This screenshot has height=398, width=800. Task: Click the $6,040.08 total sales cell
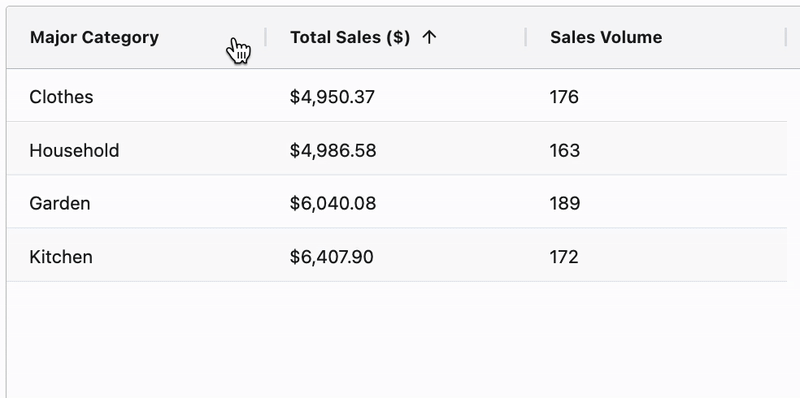(395, 204)
